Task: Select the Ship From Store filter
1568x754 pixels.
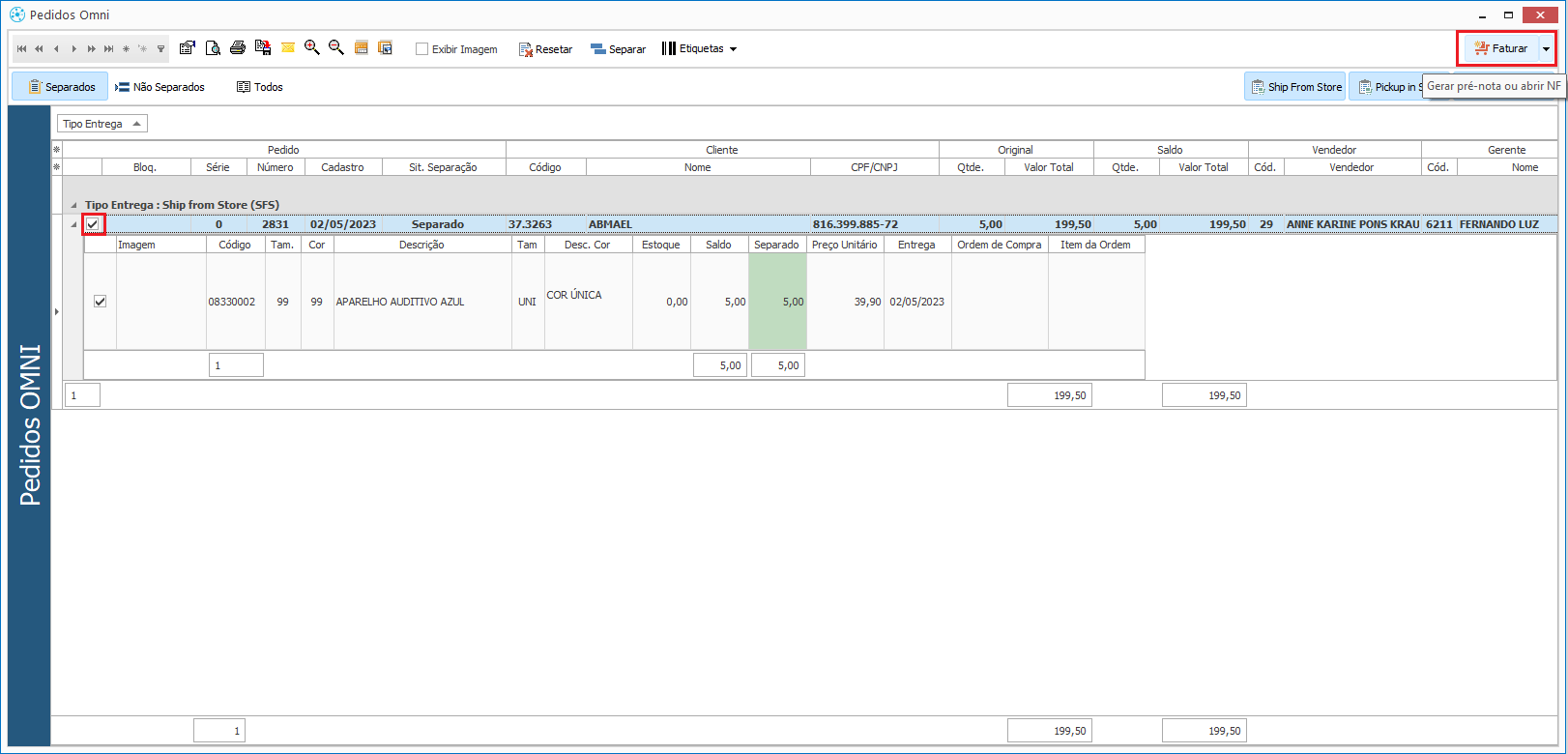Action: (x=1295, y=87)
